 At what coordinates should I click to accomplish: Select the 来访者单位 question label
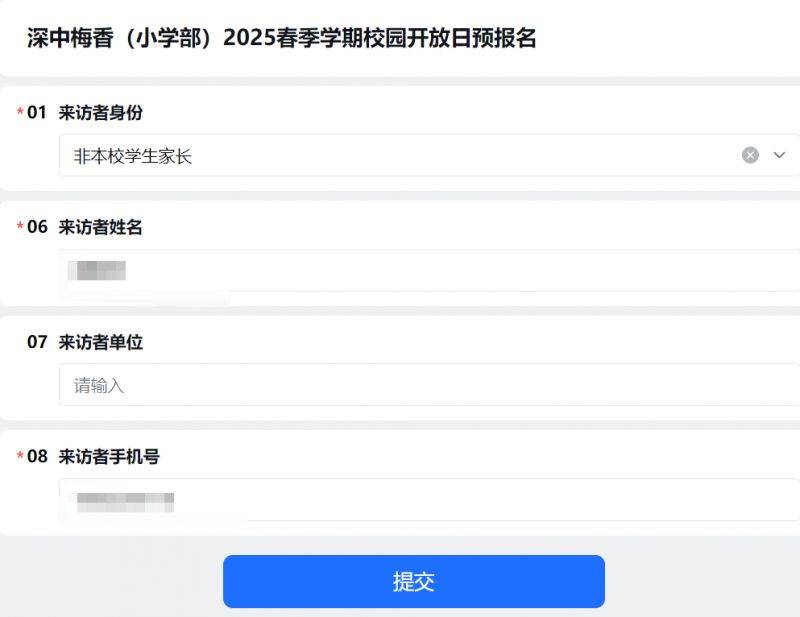(x=101, y=342)
